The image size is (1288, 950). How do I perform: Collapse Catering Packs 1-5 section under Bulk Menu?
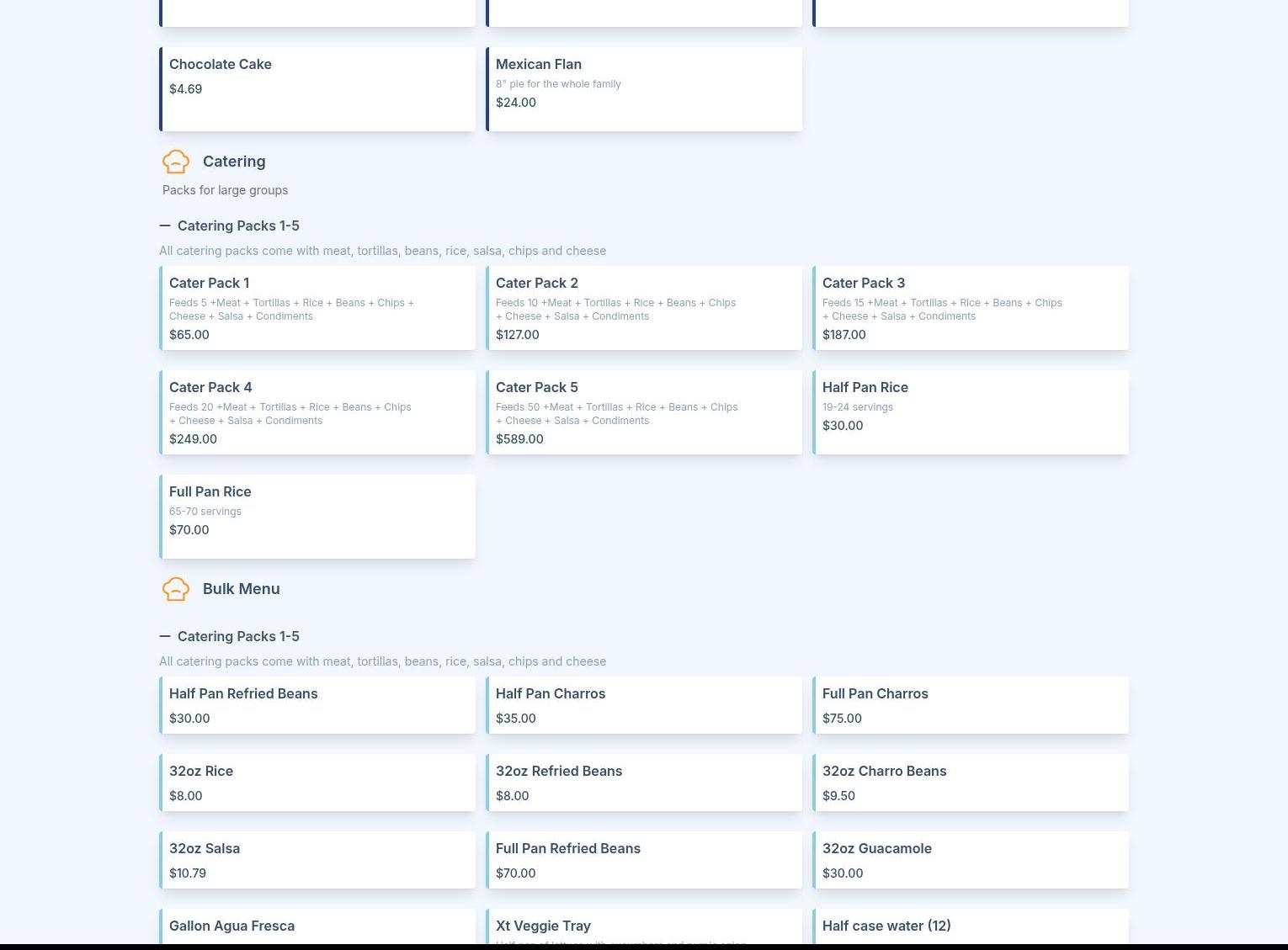coord(165,636)
